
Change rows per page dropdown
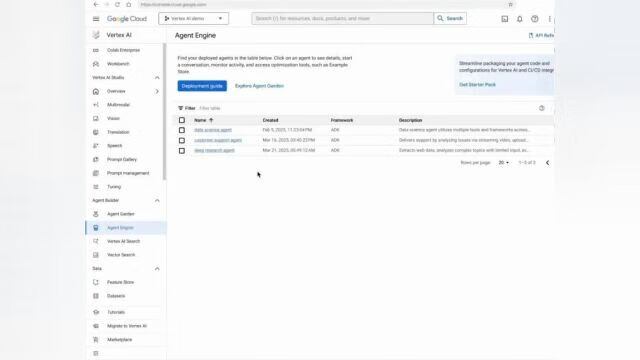point(503,162)
